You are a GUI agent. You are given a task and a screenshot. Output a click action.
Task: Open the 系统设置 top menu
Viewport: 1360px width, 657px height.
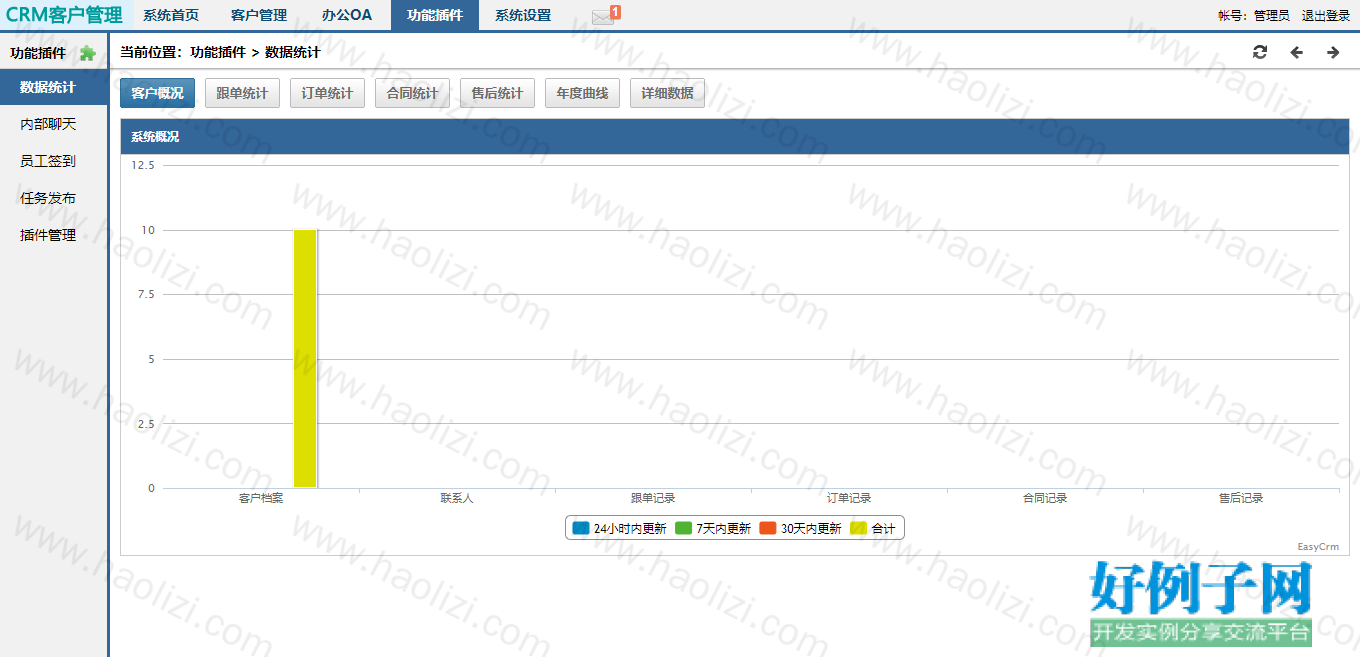pos(523,15)
